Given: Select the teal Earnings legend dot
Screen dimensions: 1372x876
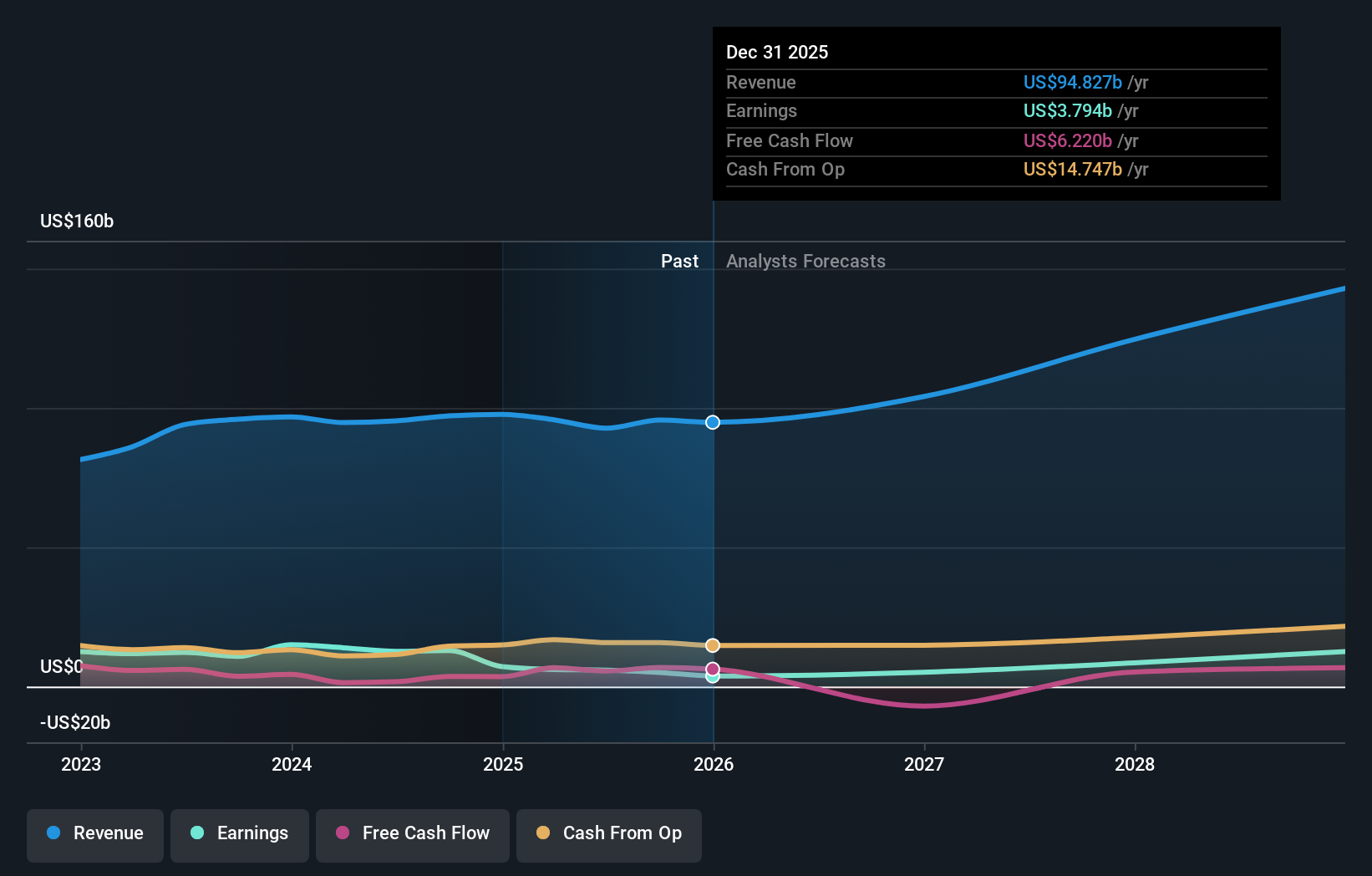Looking at the screenshot, I should [x=197, y=833].
